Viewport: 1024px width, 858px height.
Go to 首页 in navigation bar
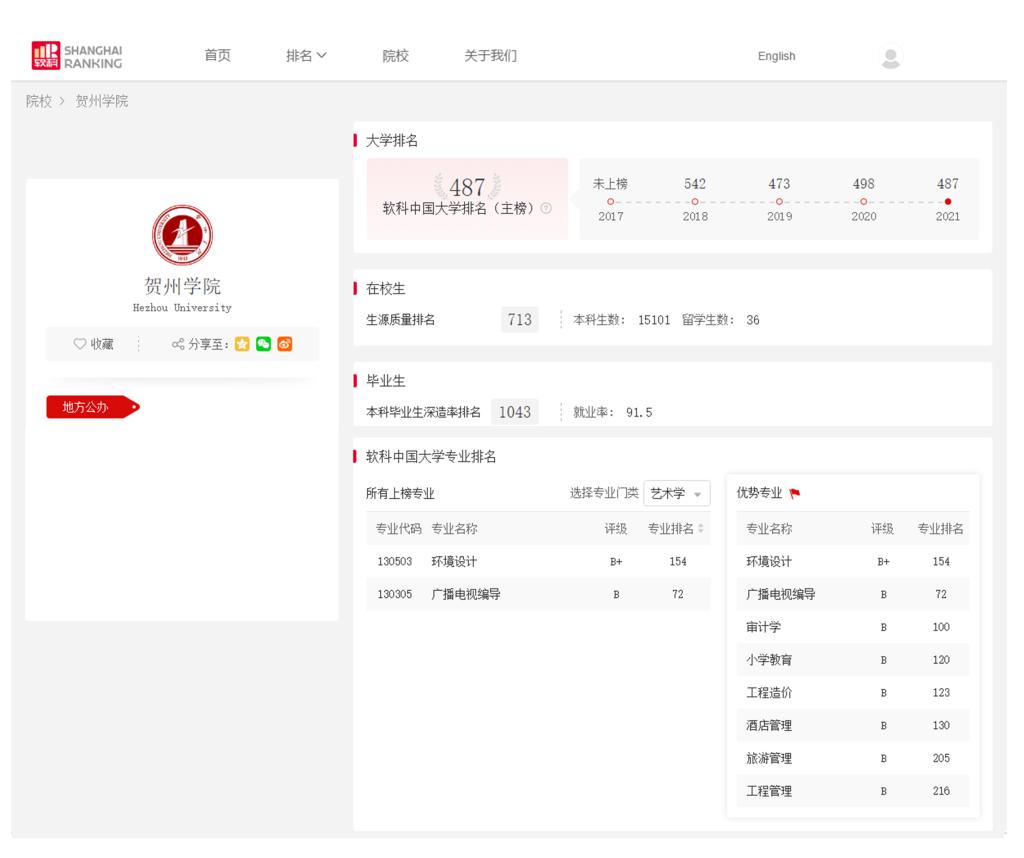point(217,56)
